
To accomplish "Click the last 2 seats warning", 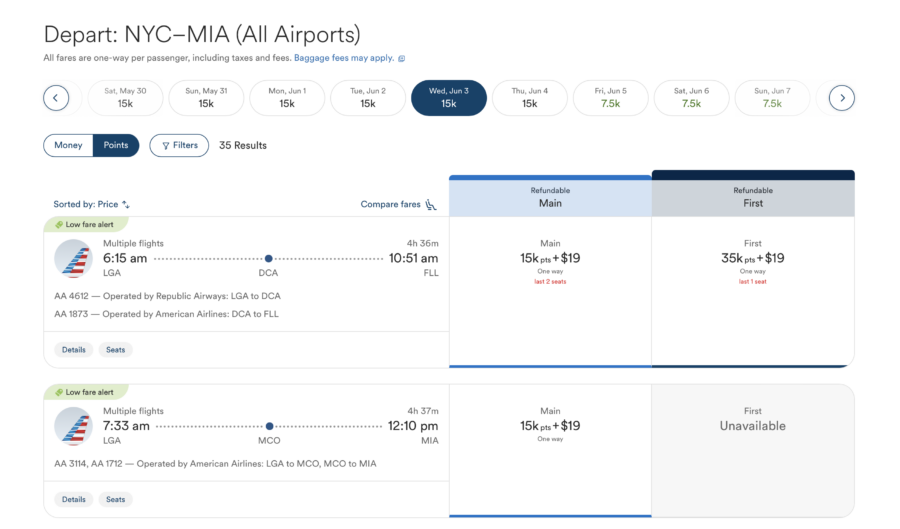I will pyautogui.click(x=550, y=282).
